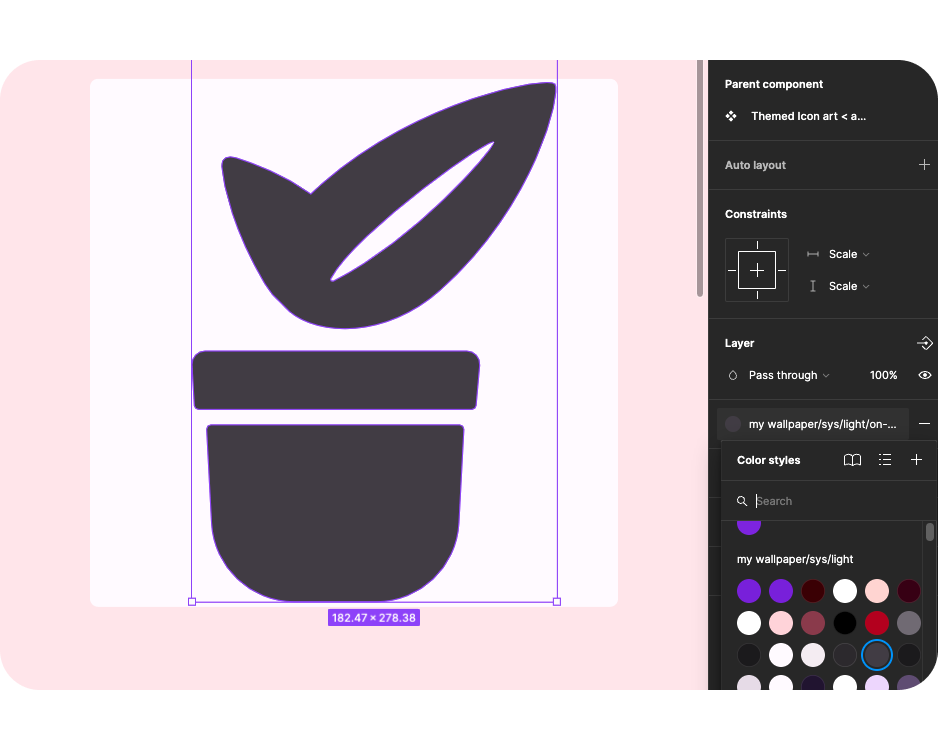Open the color style libraries book icon
The image size is (938, 750).
pyautogui.click(x=852, y=460)
